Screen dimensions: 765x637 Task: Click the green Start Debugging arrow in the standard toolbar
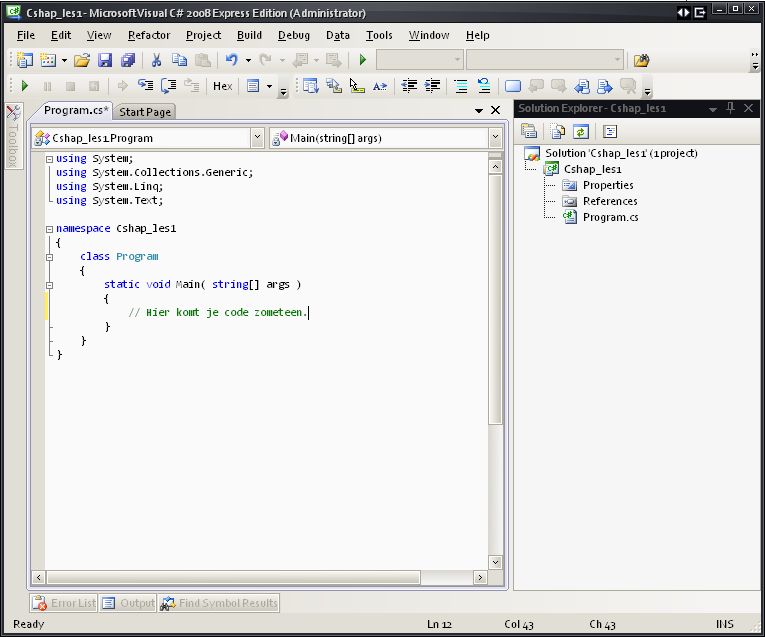362,60
